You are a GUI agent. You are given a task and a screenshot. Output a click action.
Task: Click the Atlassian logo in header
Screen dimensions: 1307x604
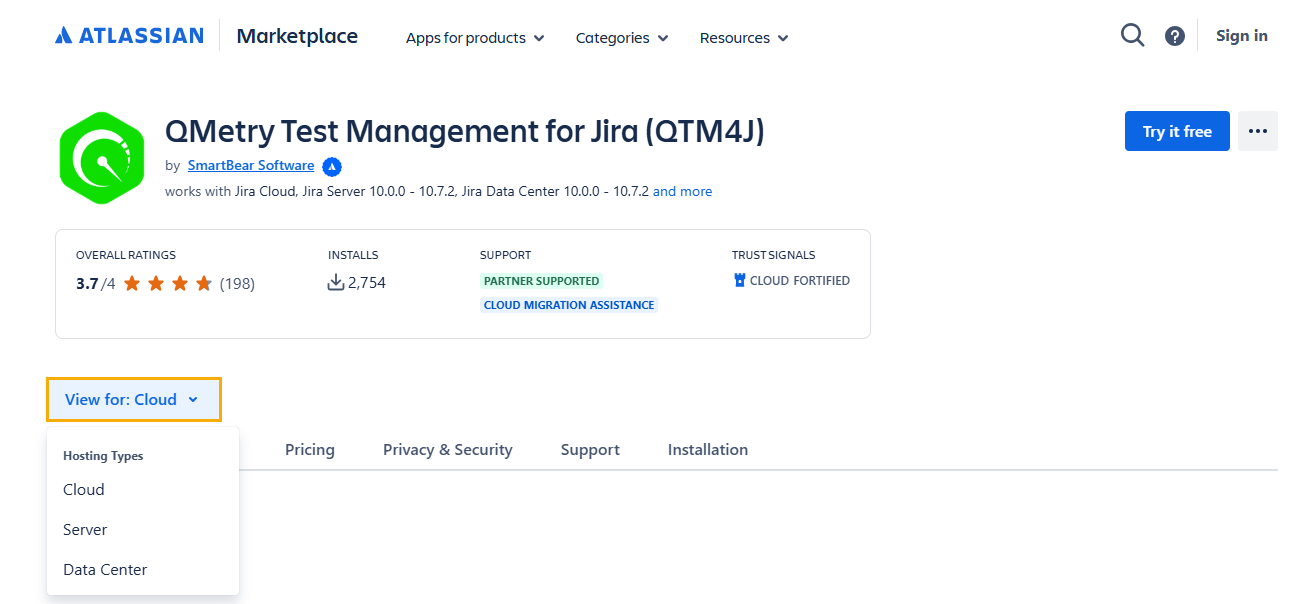(129, 36)
